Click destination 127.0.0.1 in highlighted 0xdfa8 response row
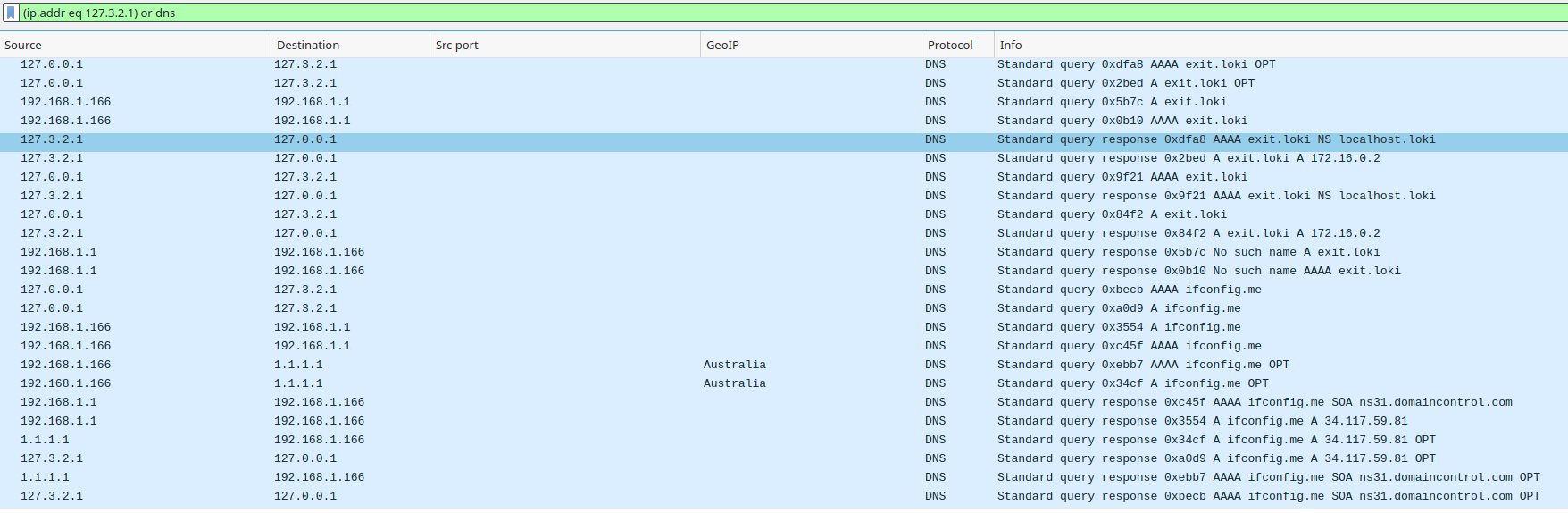Image resolution: width=1568 pixels, height=513 pixels. pos(305,139)
